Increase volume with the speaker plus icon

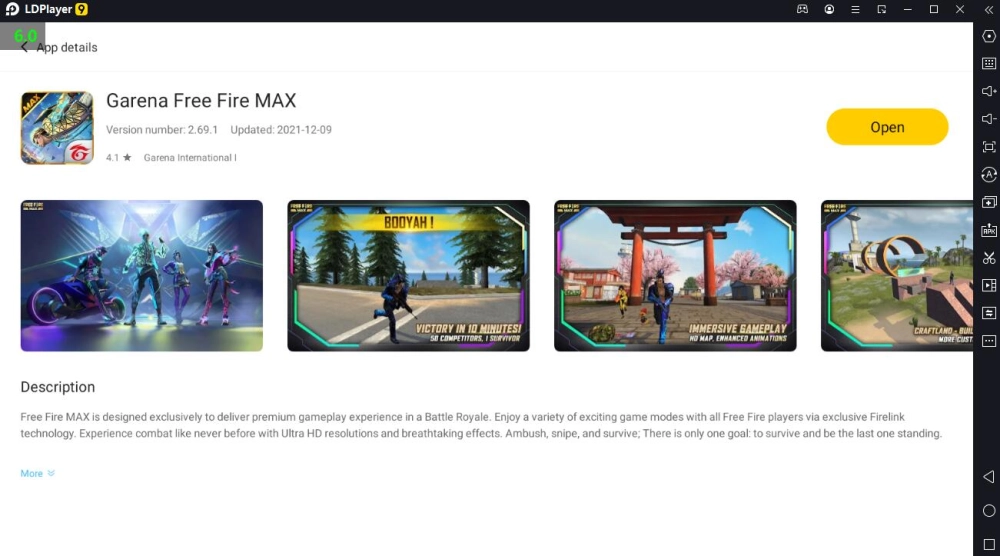[989, 91]
